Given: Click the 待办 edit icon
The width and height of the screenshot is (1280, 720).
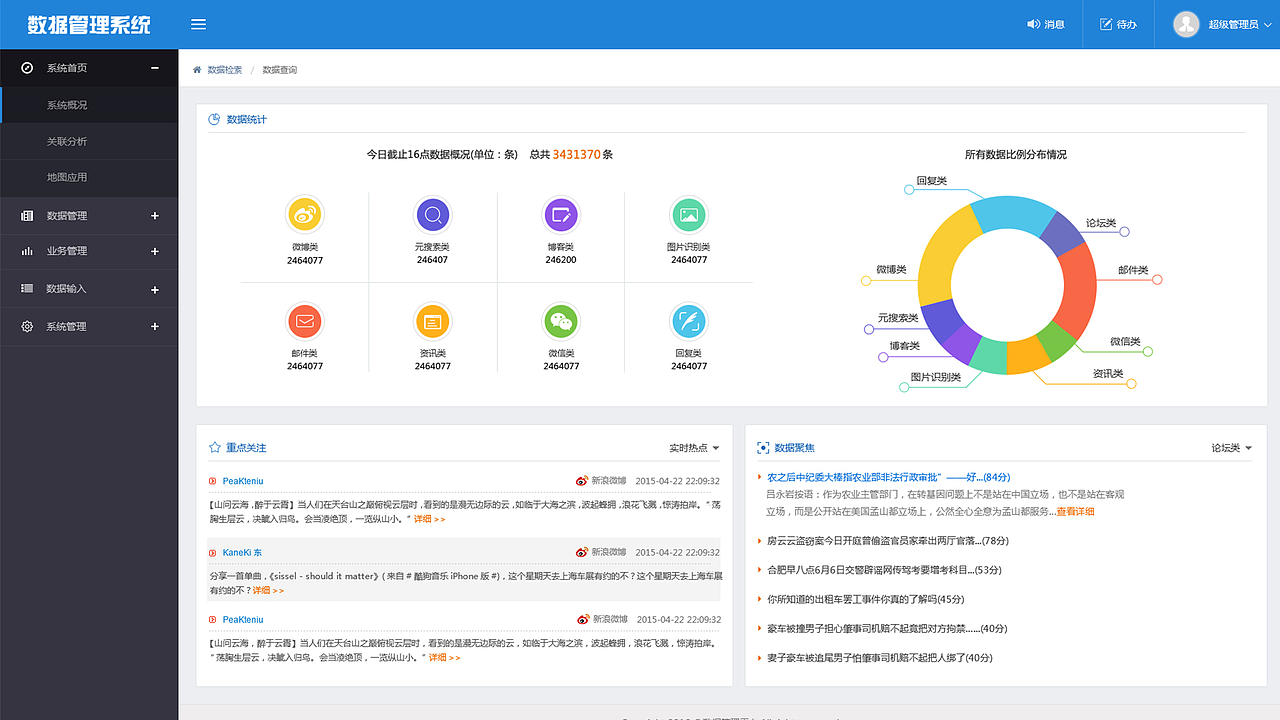Looking at the screenshot, I should tap(1106, 24).
